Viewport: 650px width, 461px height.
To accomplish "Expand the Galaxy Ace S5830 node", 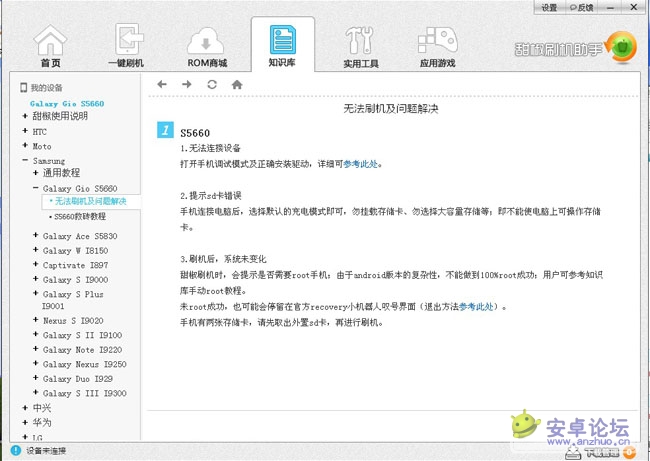I will (36, 235).
